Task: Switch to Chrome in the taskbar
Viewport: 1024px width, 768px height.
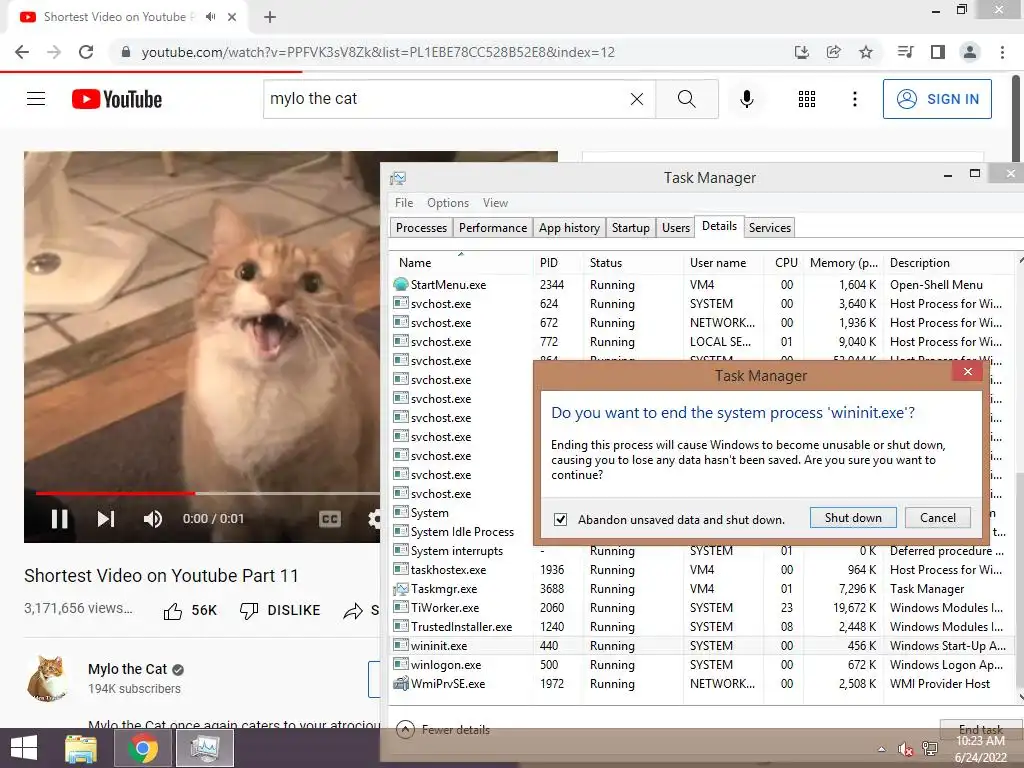Action: 142,748
